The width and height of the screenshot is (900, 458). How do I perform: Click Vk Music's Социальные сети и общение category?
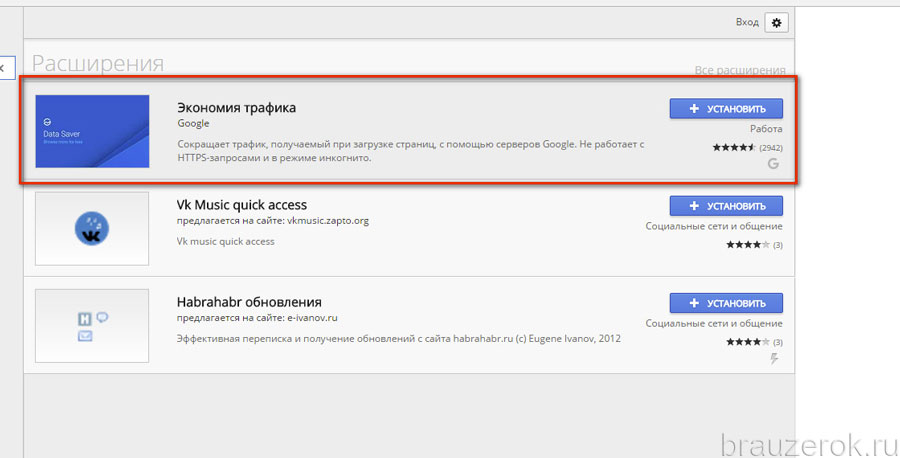[x=714, y=226]
